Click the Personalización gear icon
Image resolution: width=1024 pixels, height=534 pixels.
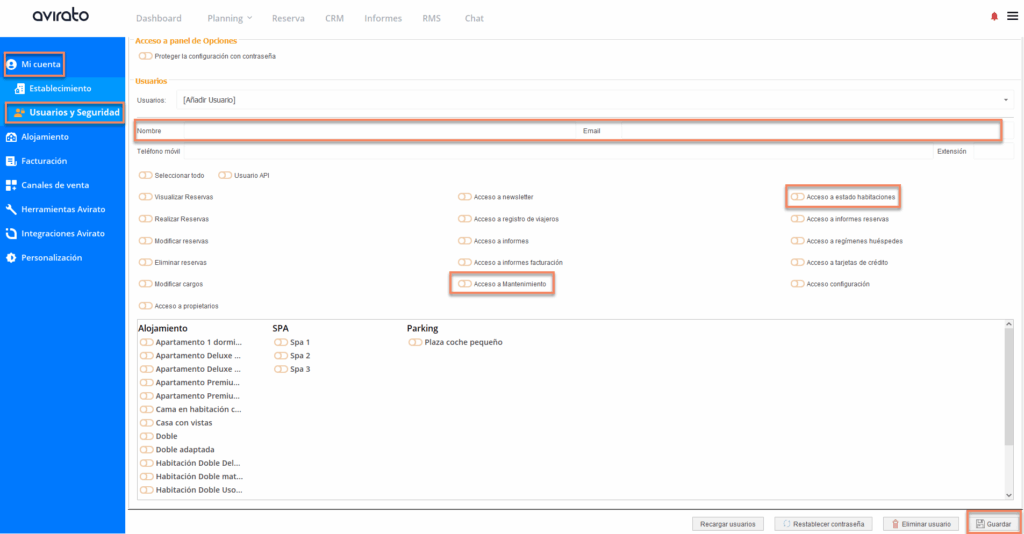11,258
